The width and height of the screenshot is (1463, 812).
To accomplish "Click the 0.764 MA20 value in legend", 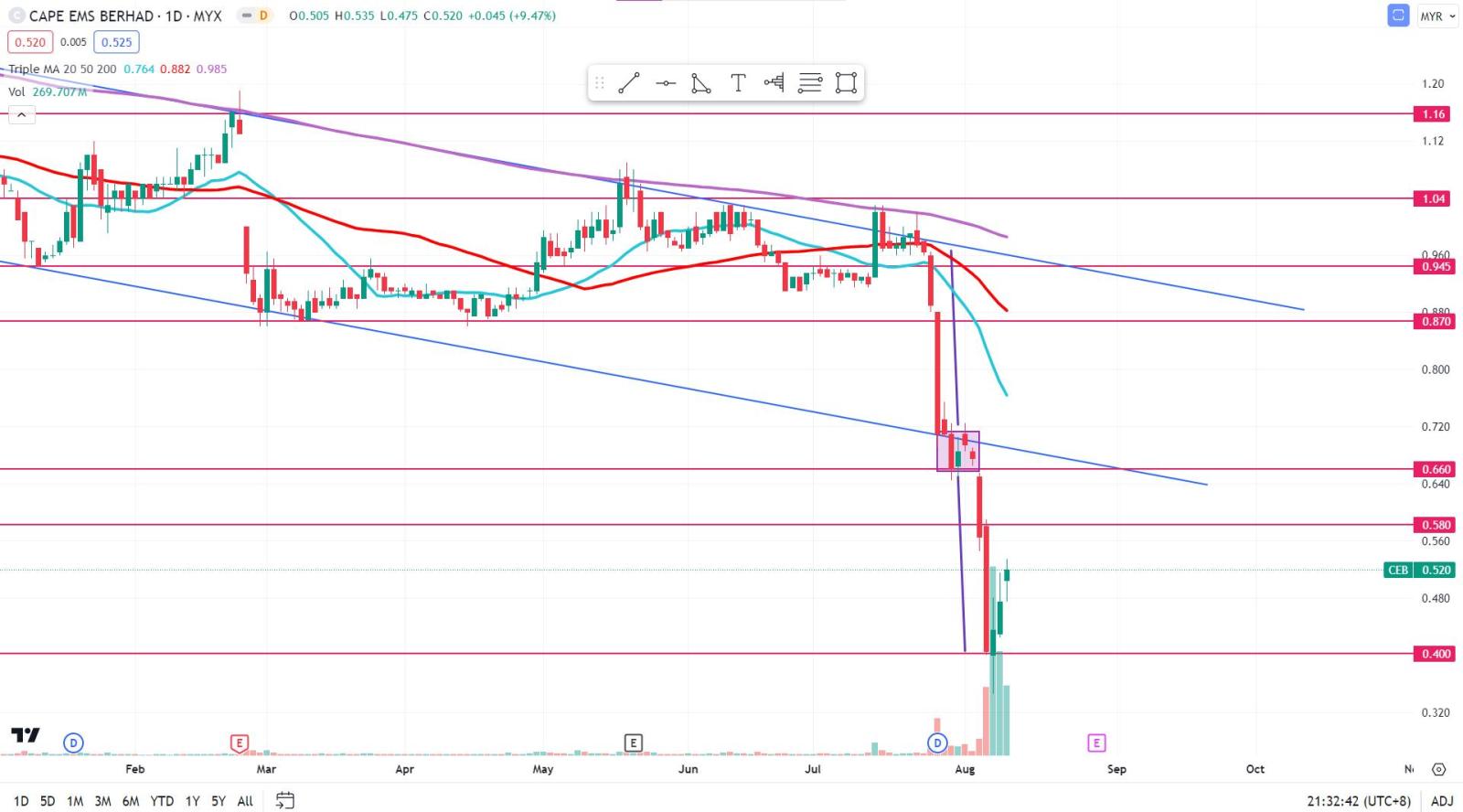I will pyautogui.click(x=139, y=69).
